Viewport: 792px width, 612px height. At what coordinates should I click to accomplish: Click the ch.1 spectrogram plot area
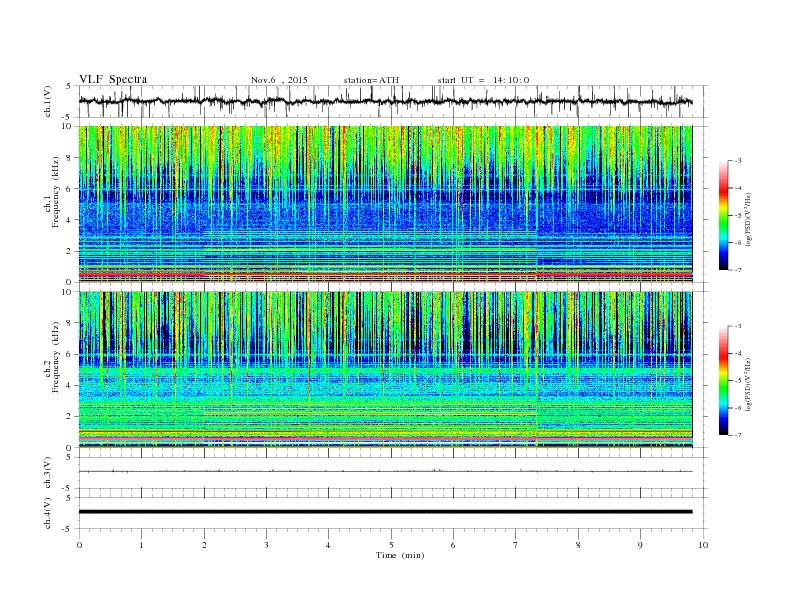click(x=385, y=204)
